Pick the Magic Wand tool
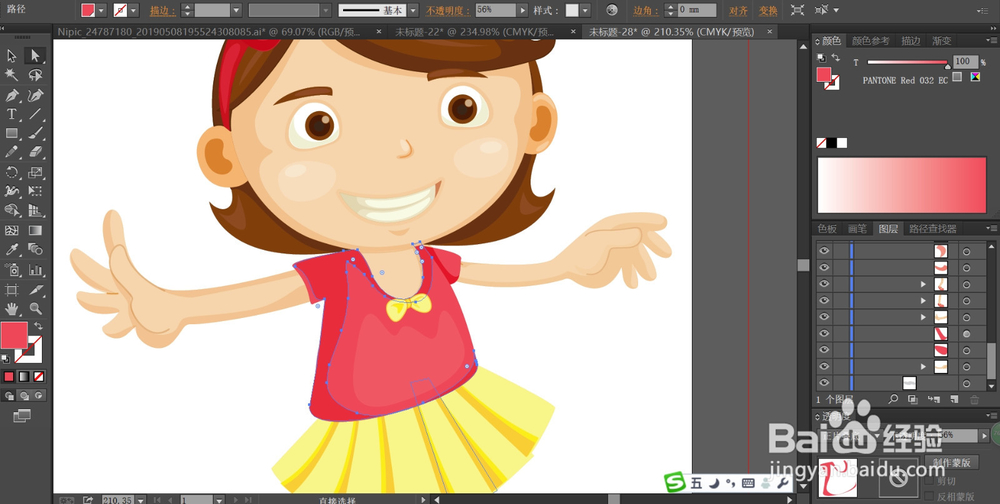The image size is (1000, 504). [x=11, y=75]
